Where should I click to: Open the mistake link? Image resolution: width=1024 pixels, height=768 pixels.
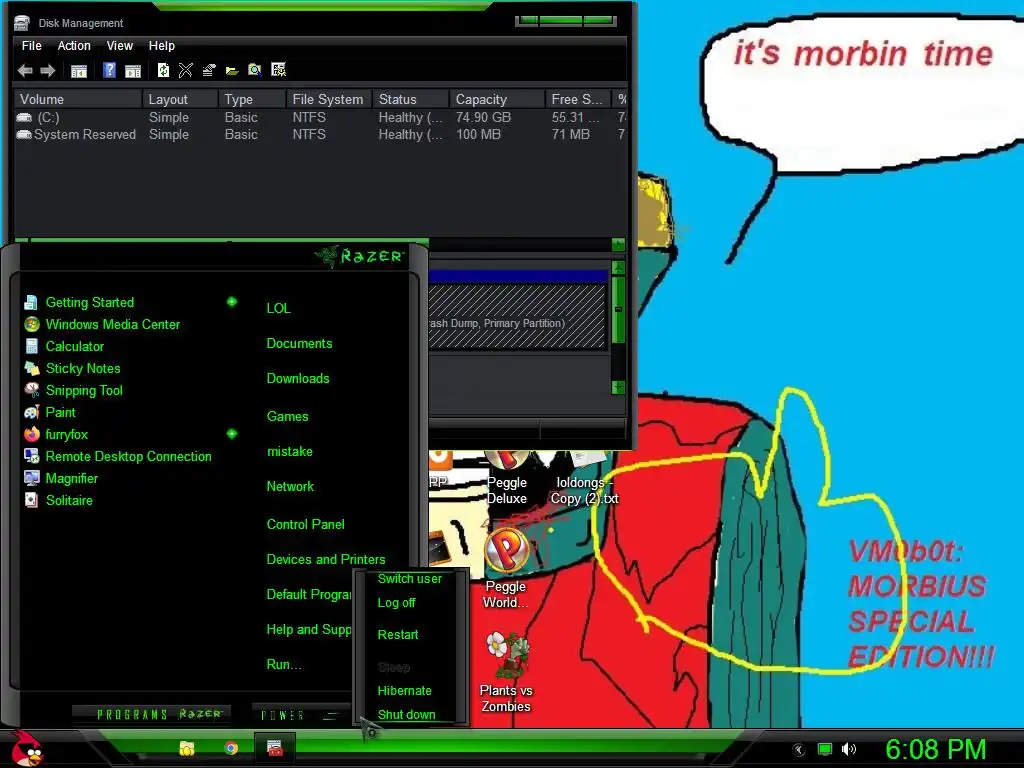coord(289,451)
